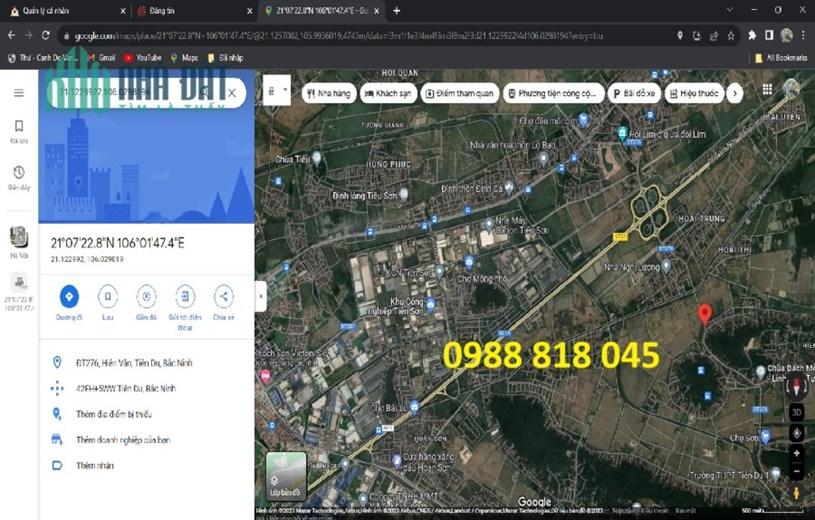Open the hamburger menu in Maps sidebar
Image resolution: width=815 pixels, height=520 pixels.
pos(19,93)
